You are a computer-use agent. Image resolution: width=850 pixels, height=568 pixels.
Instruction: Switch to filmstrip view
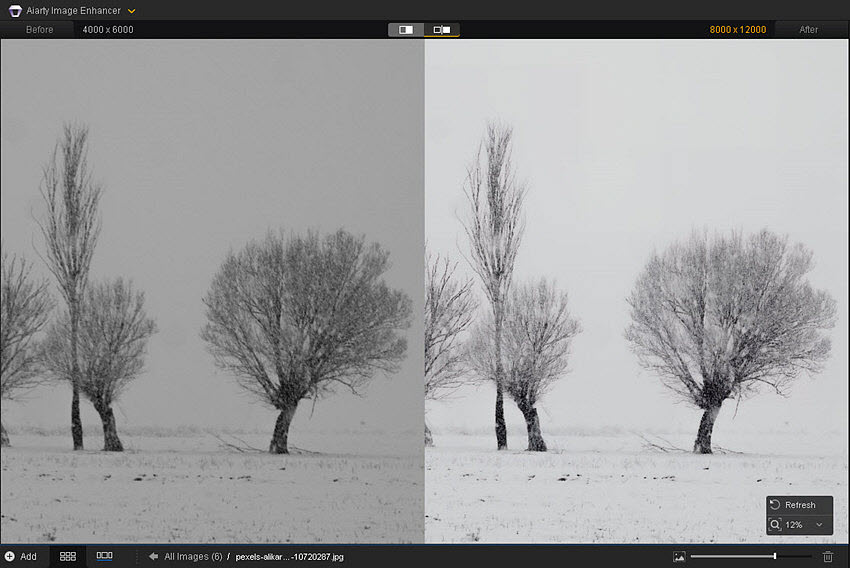pos(105,556)
